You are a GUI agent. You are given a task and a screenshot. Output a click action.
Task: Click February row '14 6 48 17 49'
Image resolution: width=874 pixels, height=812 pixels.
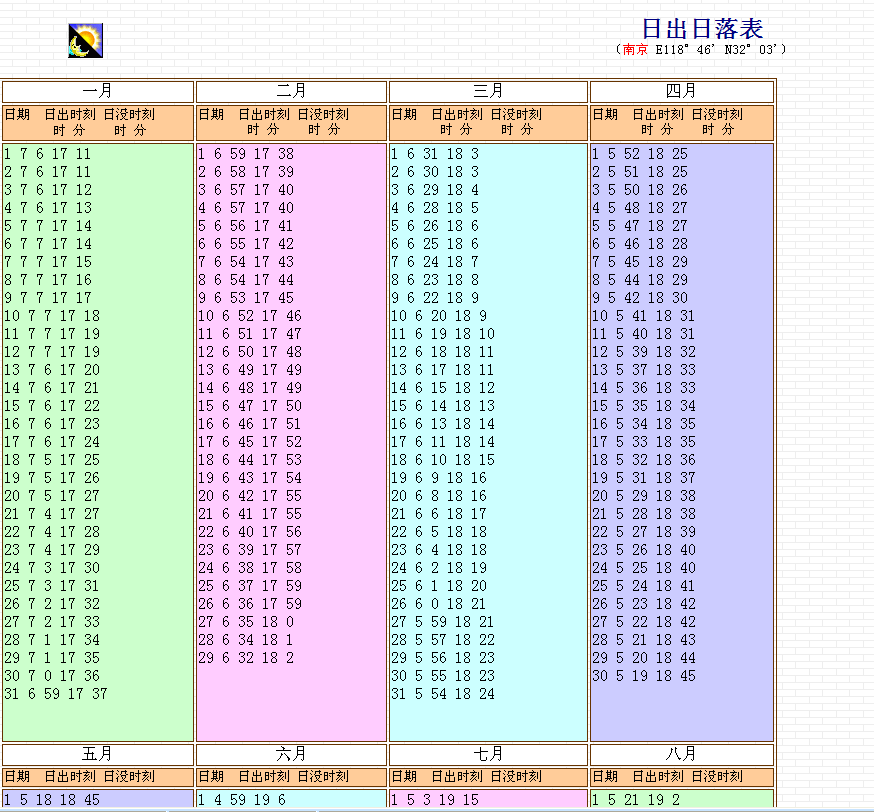coord(250,388)
